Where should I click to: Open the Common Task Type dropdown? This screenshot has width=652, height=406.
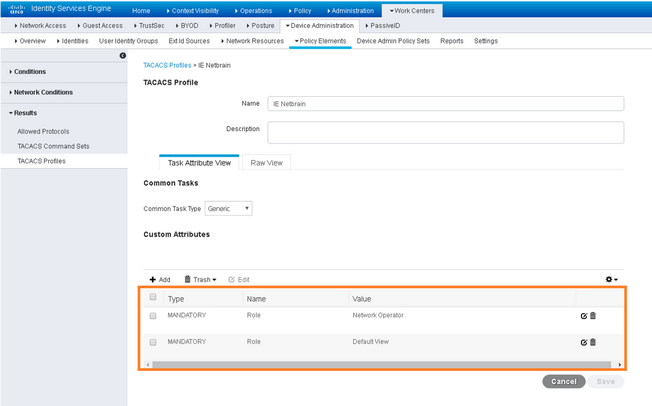[228, 208]
